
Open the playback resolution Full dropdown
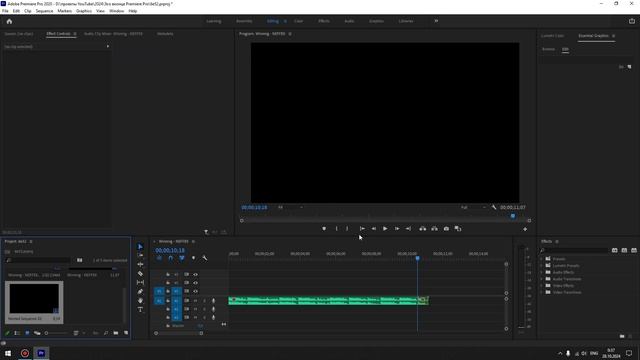click(x=473, y=207)
